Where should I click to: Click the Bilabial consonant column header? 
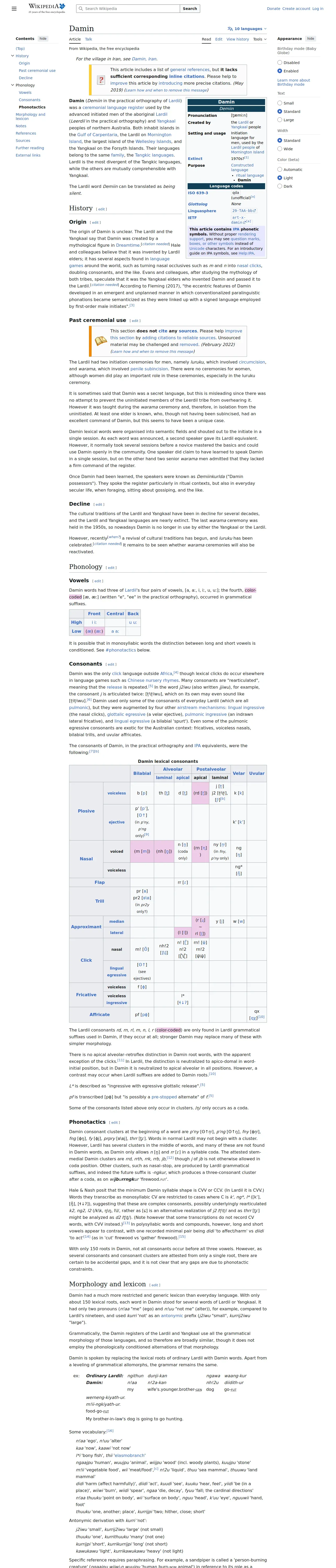point(142,773)
